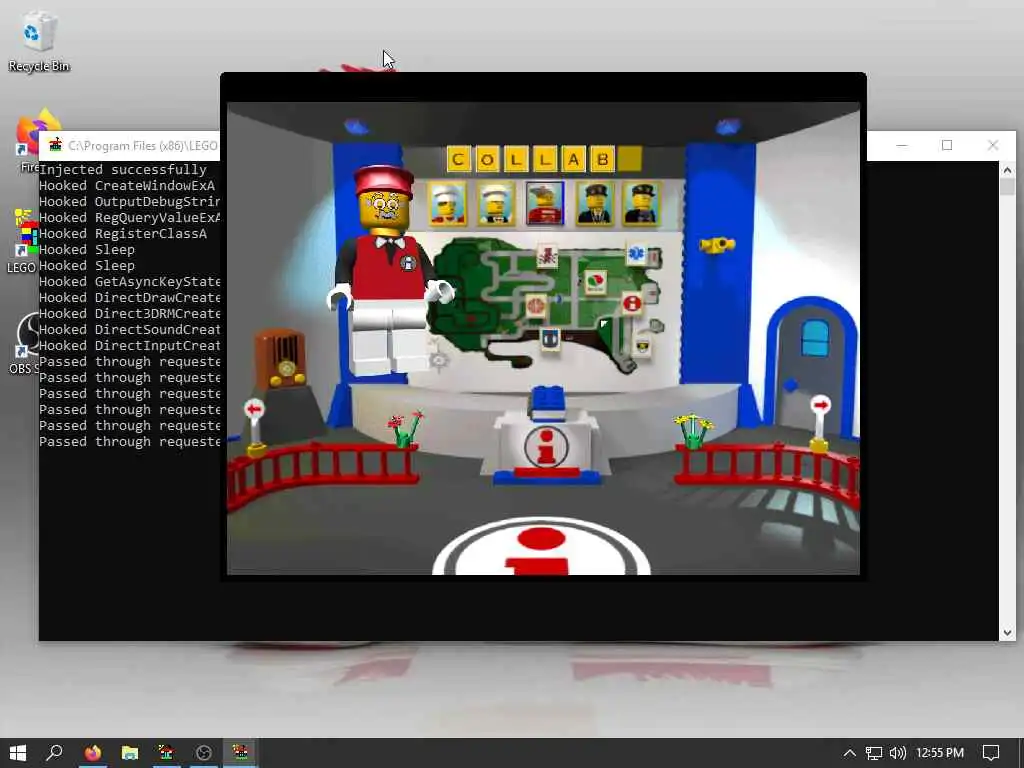Maximize the console window
Screen dimensions: 1024x768
click(x=947, y=145)
